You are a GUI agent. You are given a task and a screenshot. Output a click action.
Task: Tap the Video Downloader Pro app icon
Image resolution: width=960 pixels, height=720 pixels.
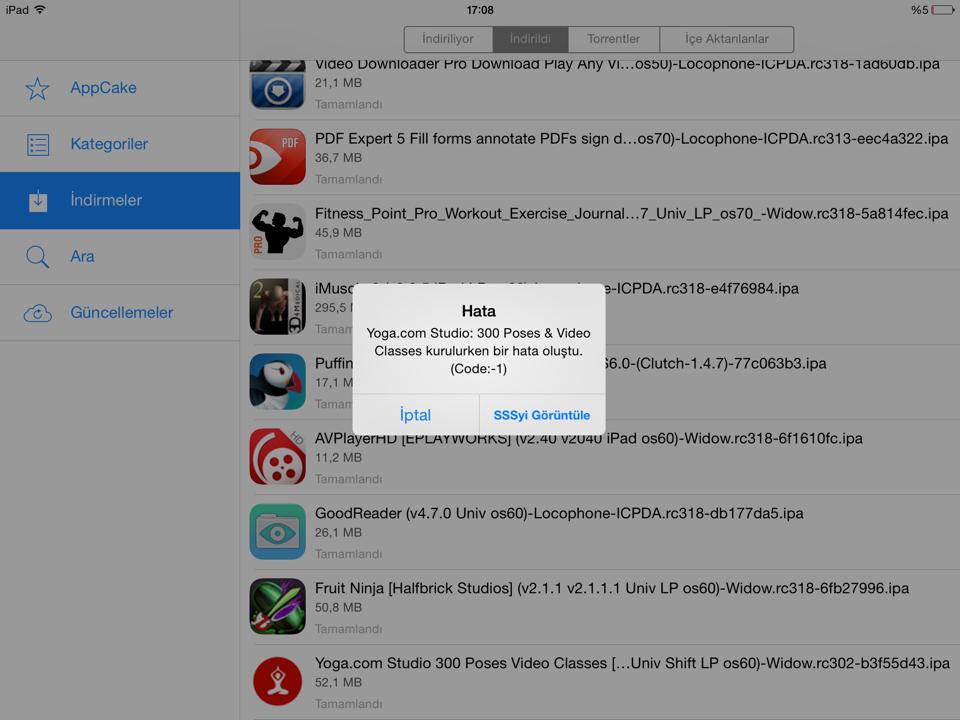(277, 84)
